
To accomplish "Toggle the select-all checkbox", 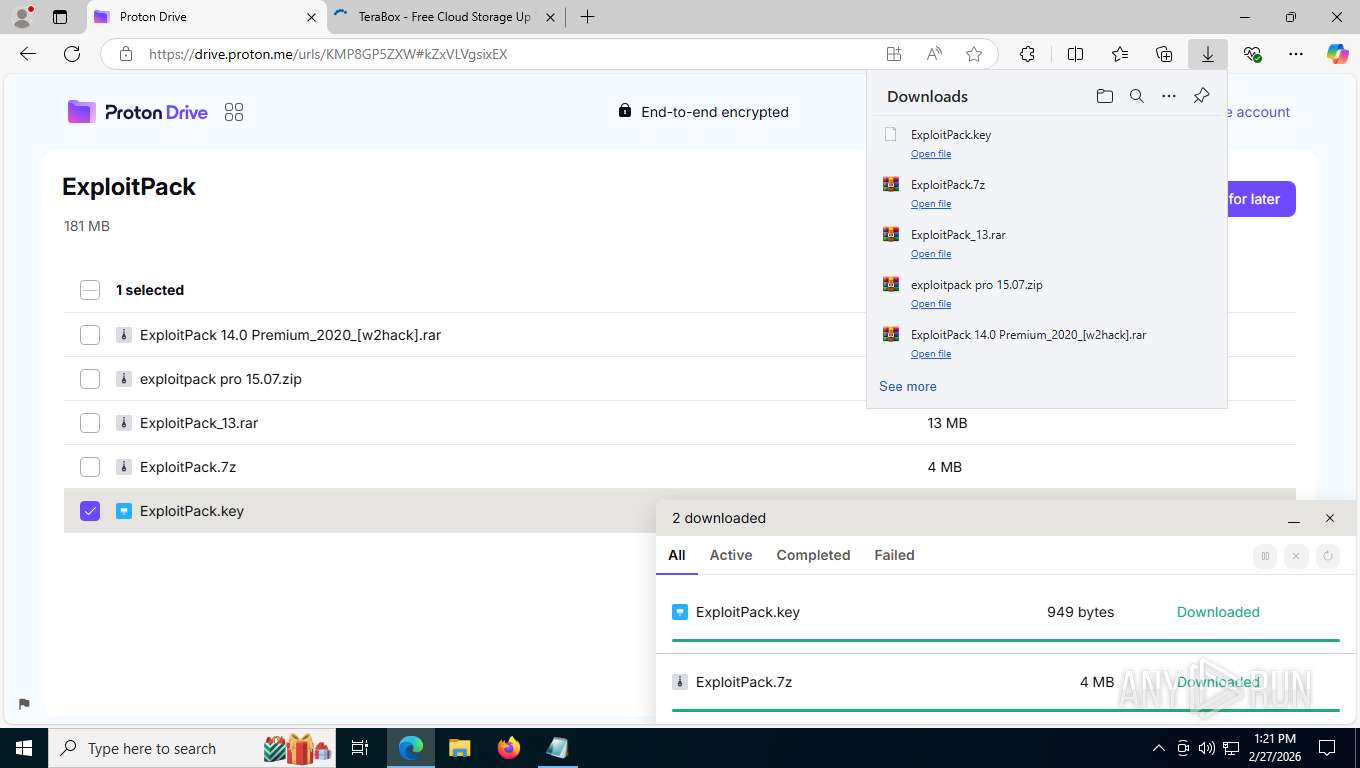I will point(90,290).
